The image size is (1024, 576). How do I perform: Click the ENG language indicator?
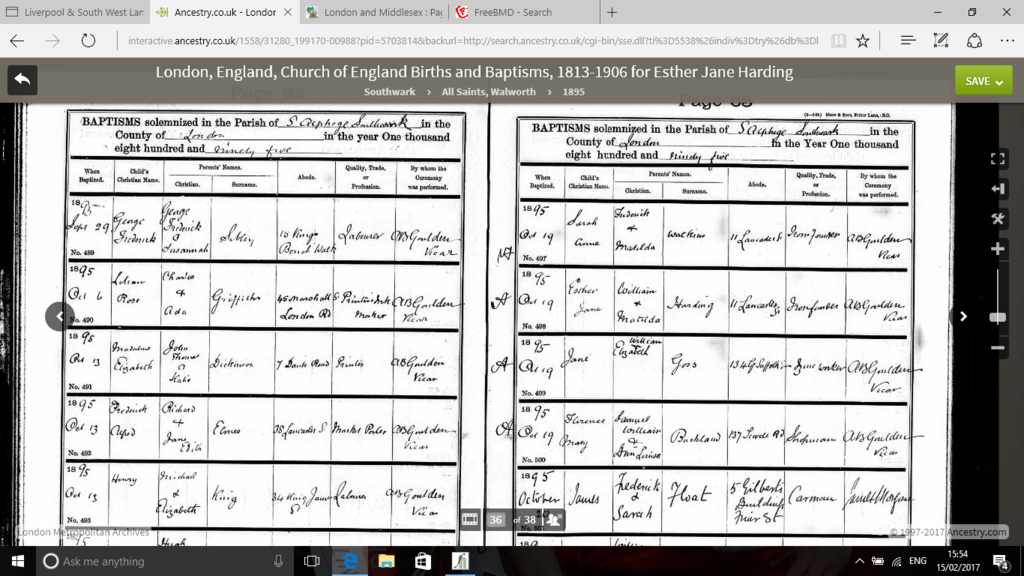(918, 561)
